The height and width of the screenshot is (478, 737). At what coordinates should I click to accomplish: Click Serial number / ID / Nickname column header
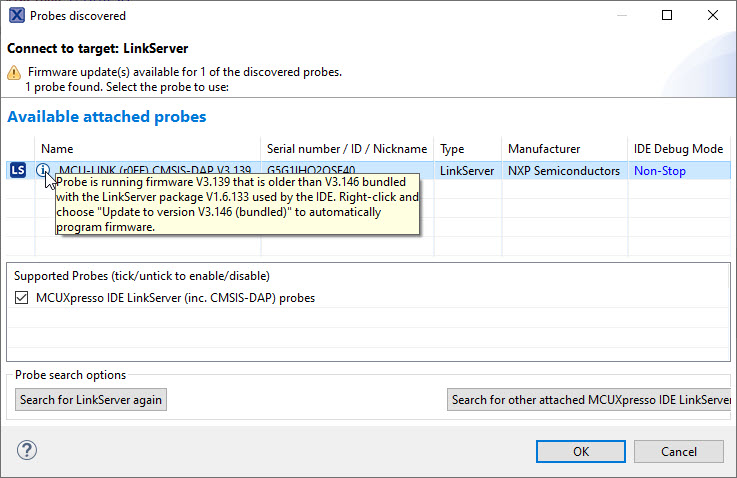tap(347, 148)
